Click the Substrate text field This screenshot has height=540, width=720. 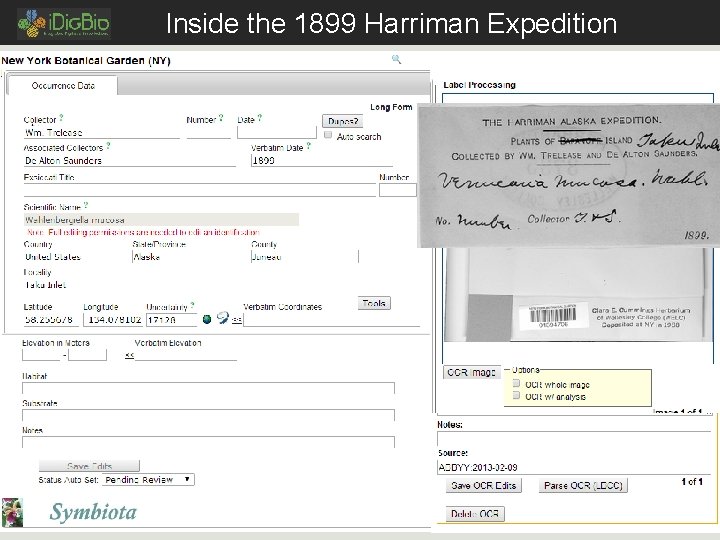point(208,415)
